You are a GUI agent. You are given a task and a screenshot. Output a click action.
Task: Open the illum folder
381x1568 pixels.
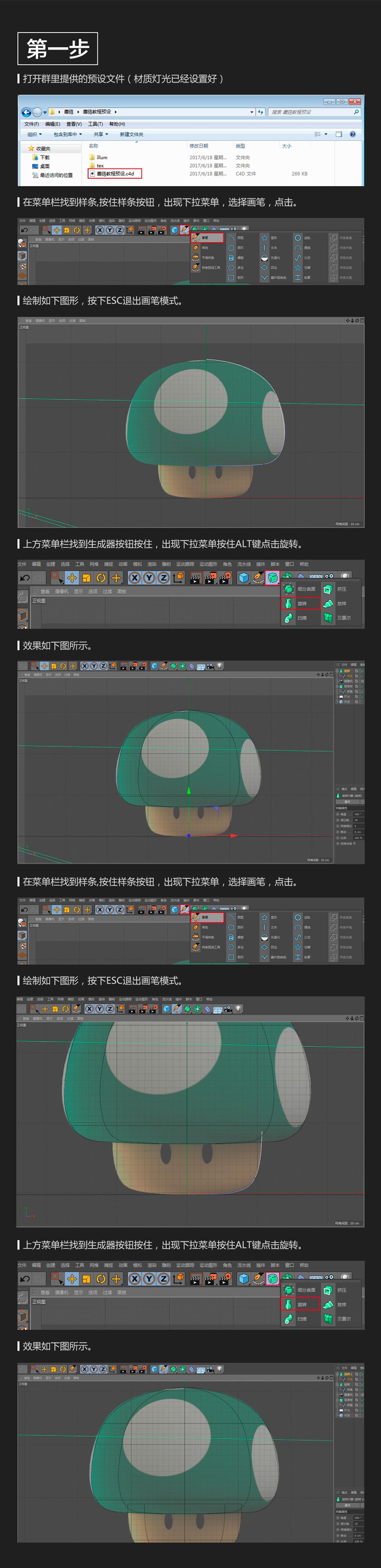point(98,157)
